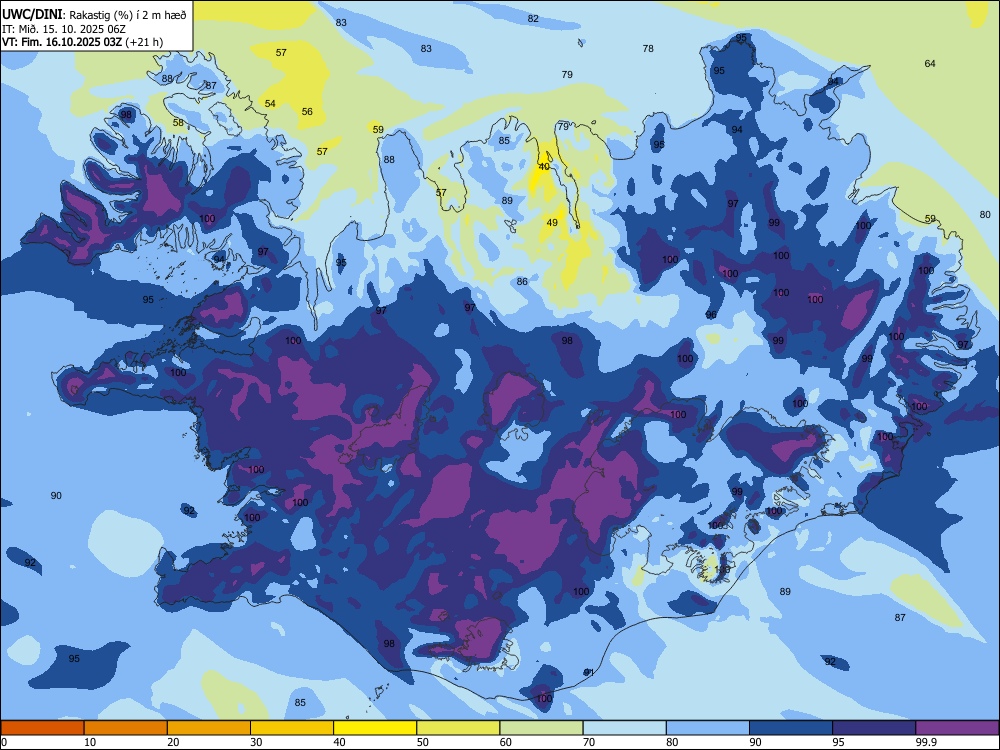Click the map value '91' near the south coast
This screenshot has height=750, width=1000.
589,672
